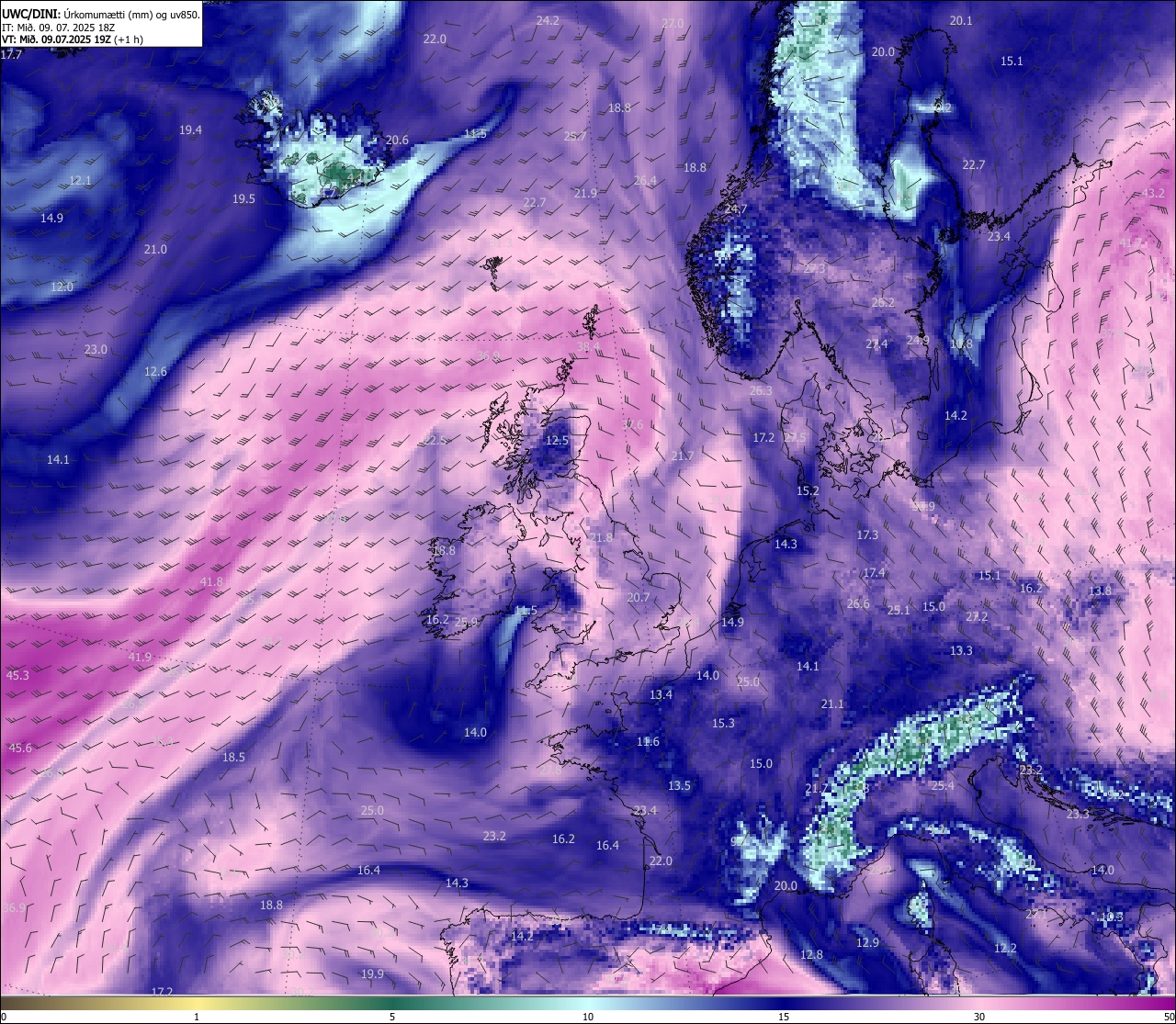Click the 24.9 value map label

(918, 341)
